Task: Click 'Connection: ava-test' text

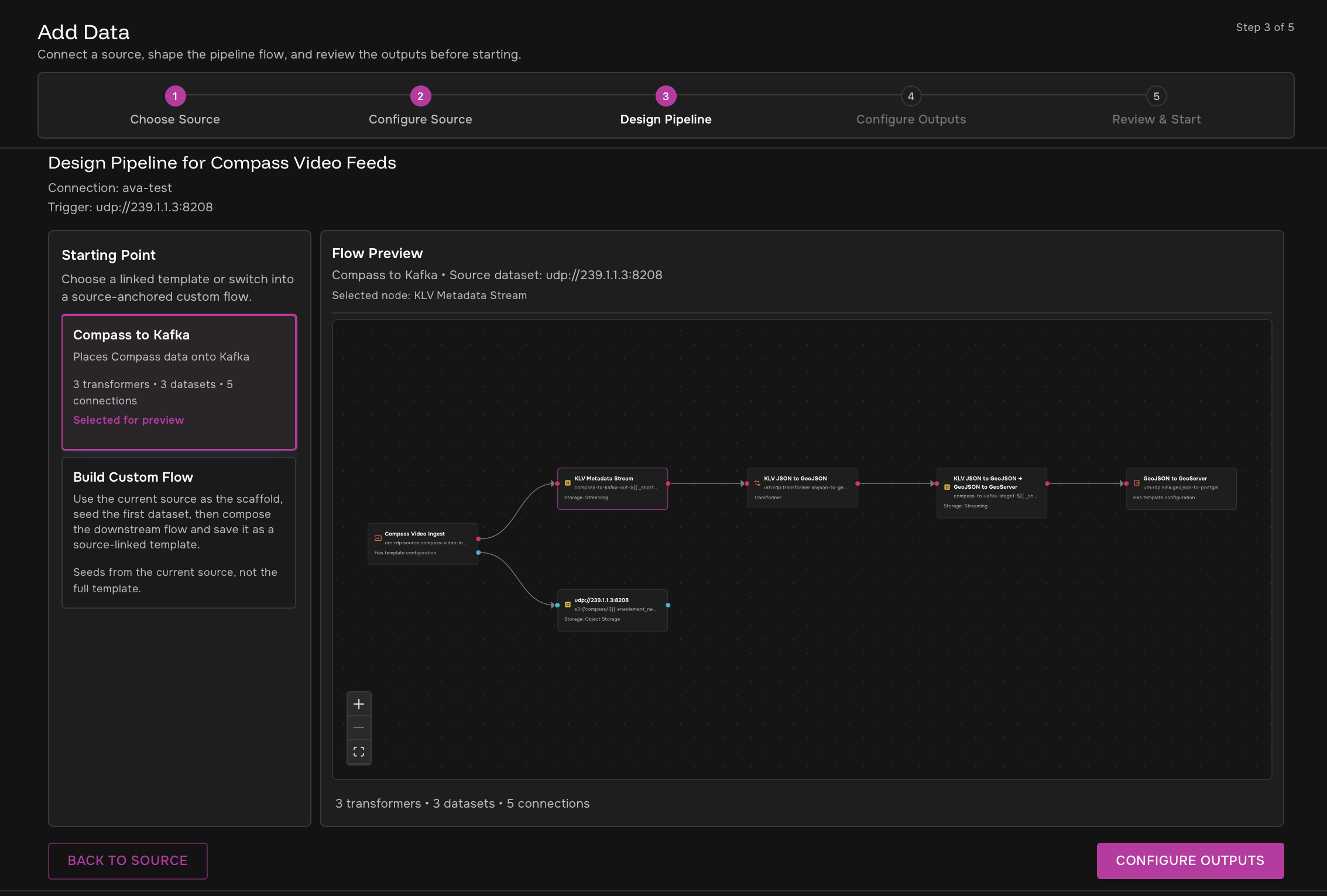Action: coord(110,188)
